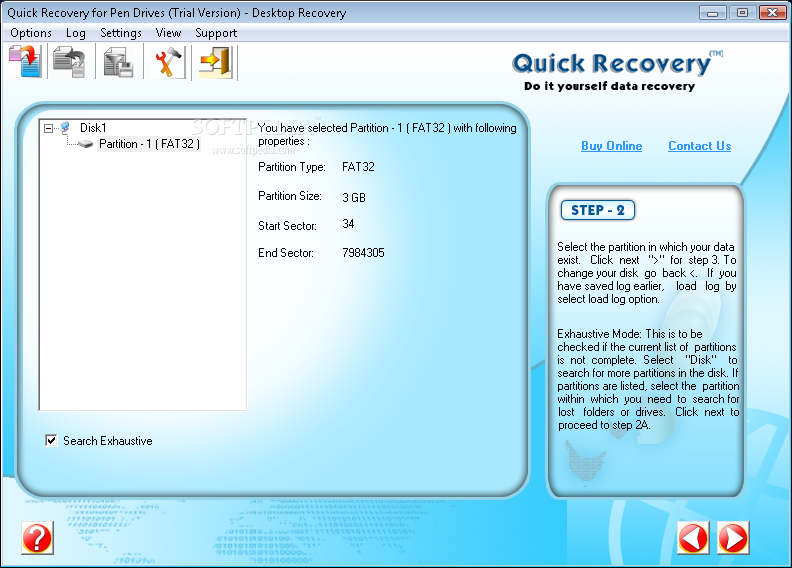Proceed with the red next arrow
Image resolution: width=792 pixels, height=568 pixels.
pos(733,538)
